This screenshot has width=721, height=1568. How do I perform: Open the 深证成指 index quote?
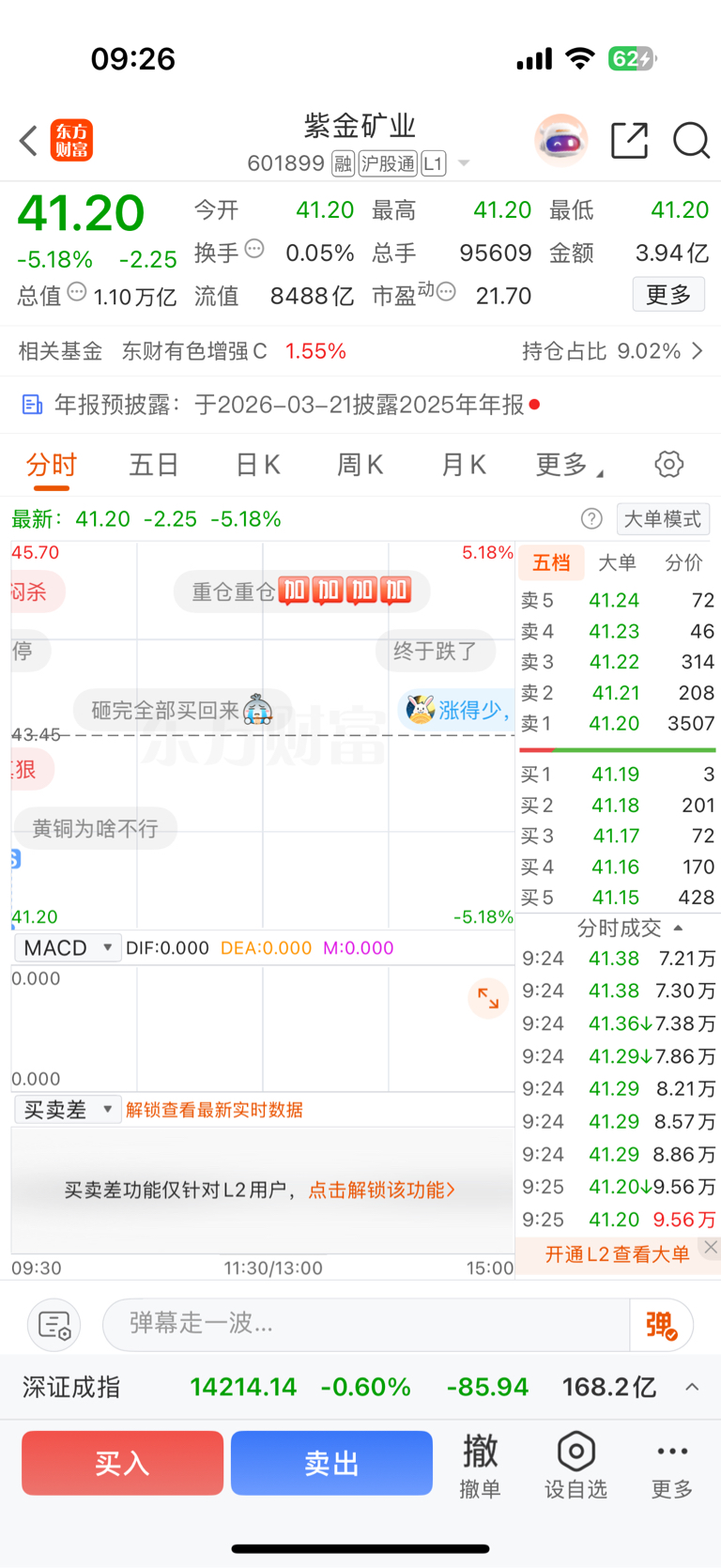coord(338,1387)
